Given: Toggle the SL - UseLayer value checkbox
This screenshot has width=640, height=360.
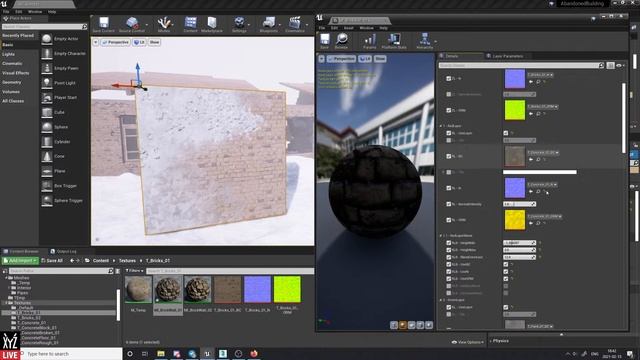Looking at the screenshot, I should [x=506, y=133].
